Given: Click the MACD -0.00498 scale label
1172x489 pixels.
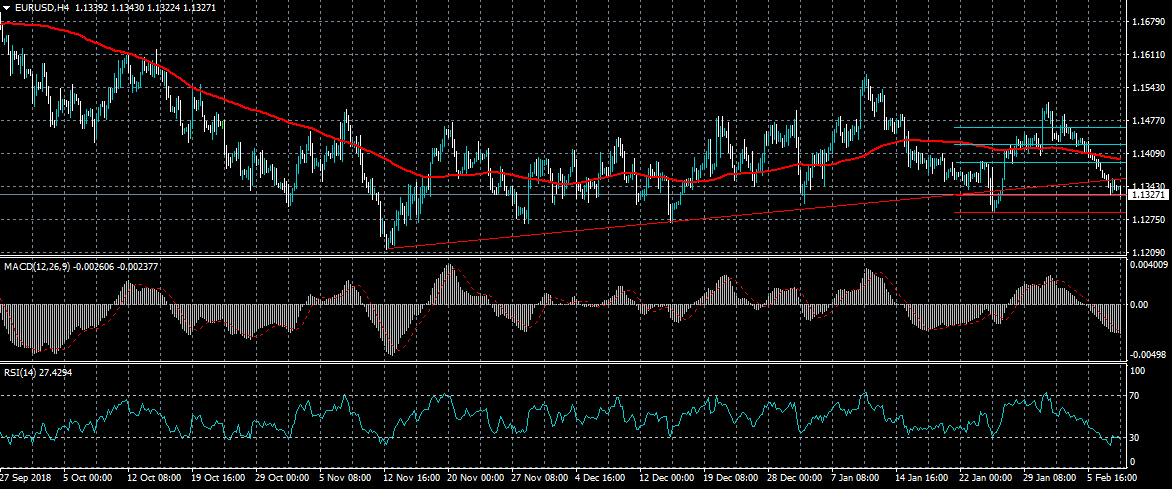Looking at the screenshot, I should [x=1147, y=354].
